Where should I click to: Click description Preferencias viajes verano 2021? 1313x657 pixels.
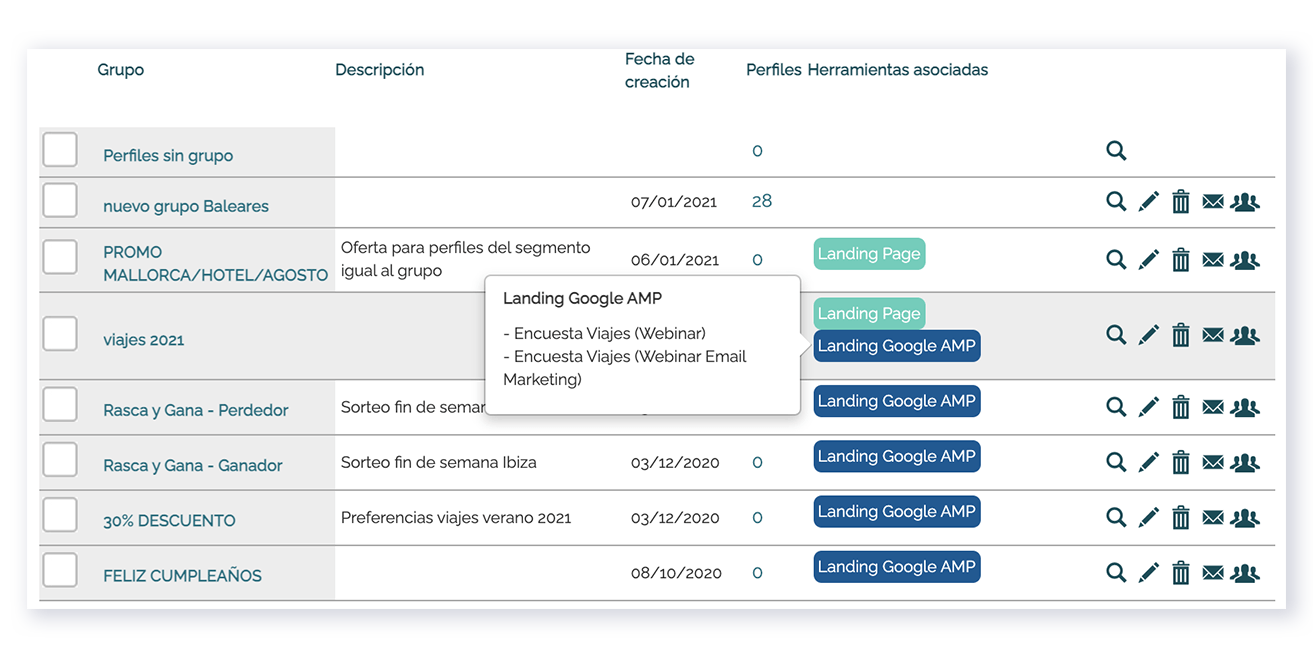(x=456, y=518)
